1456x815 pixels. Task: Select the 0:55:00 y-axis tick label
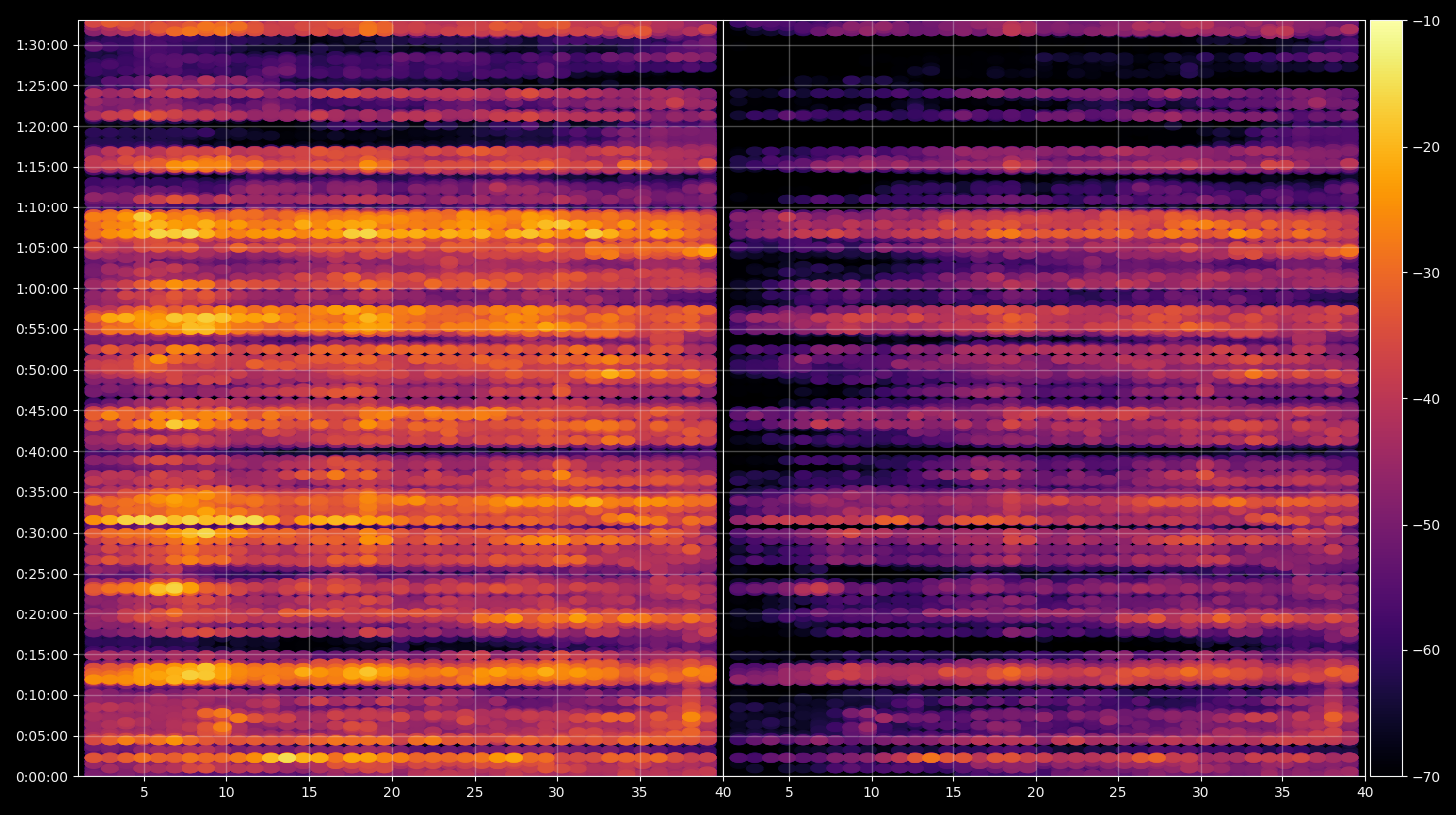(x=42, y=329)
